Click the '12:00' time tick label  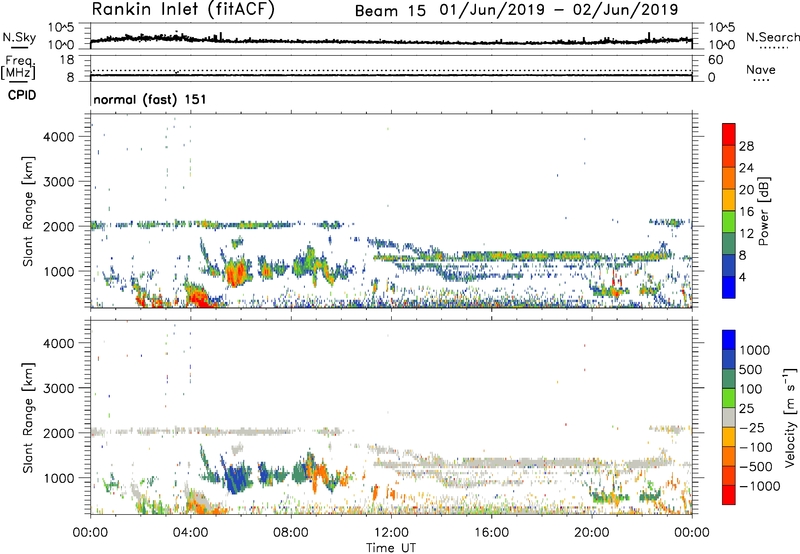point(391,533)
